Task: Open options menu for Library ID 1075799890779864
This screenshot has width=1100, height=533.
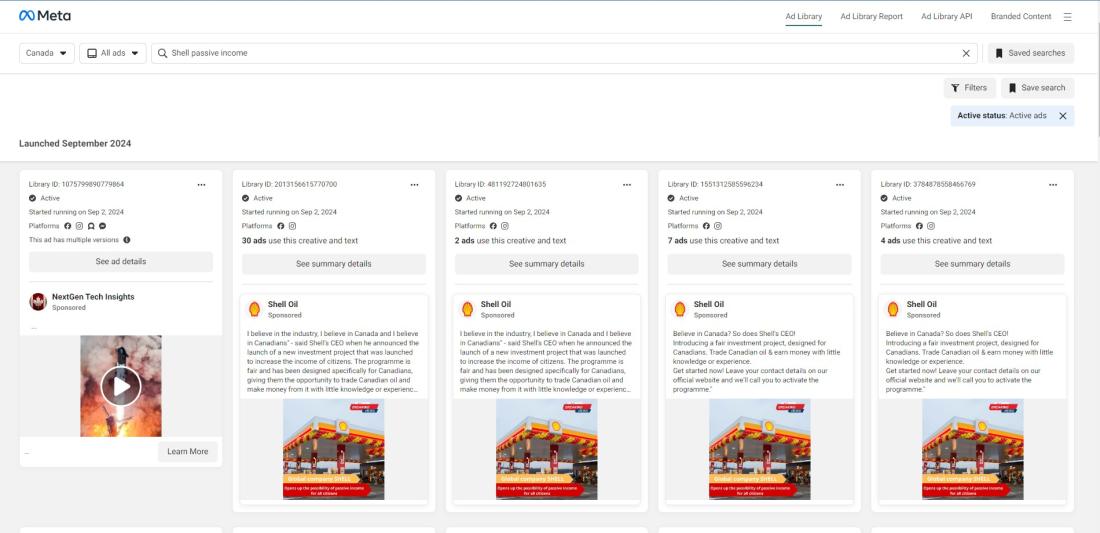Action: [x=201, y=184]
